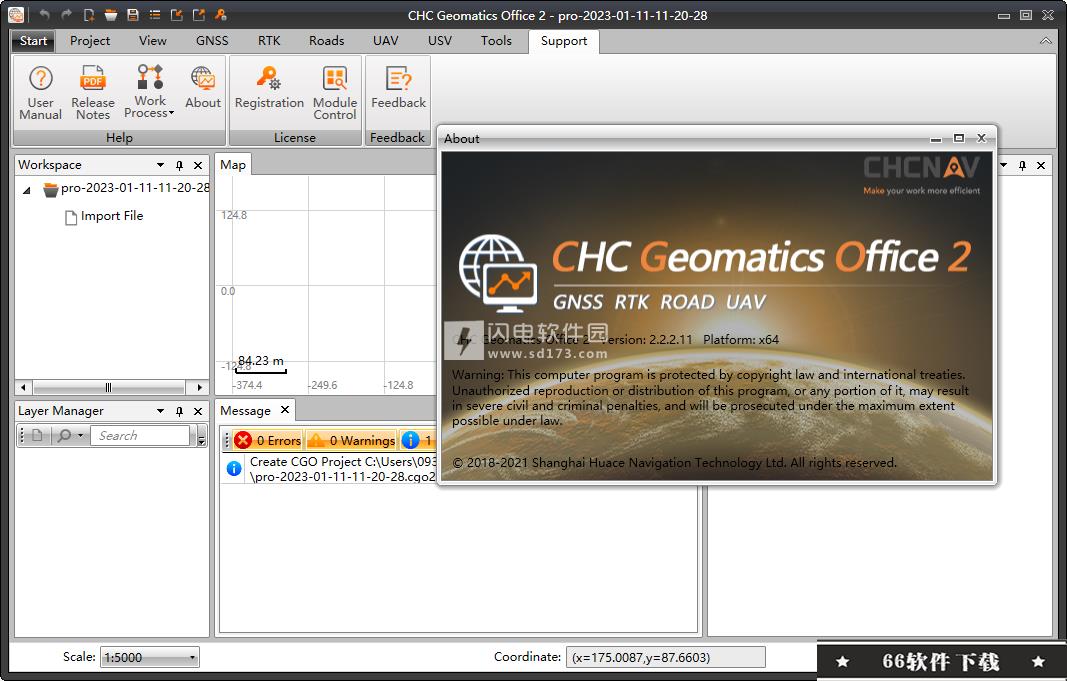Open the Work Process dropdown
Image resolution: width=1067 pixels, height=681 pixels.
click(x=150, y=93)
